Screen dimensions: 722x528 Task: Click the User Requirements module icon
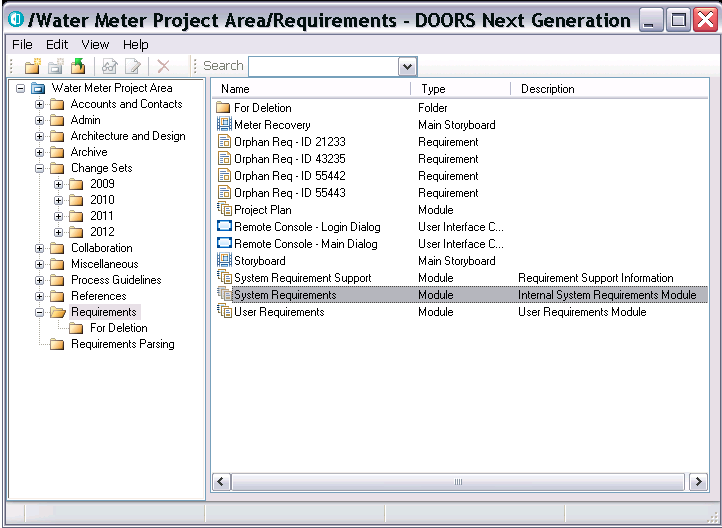(224, 312)
